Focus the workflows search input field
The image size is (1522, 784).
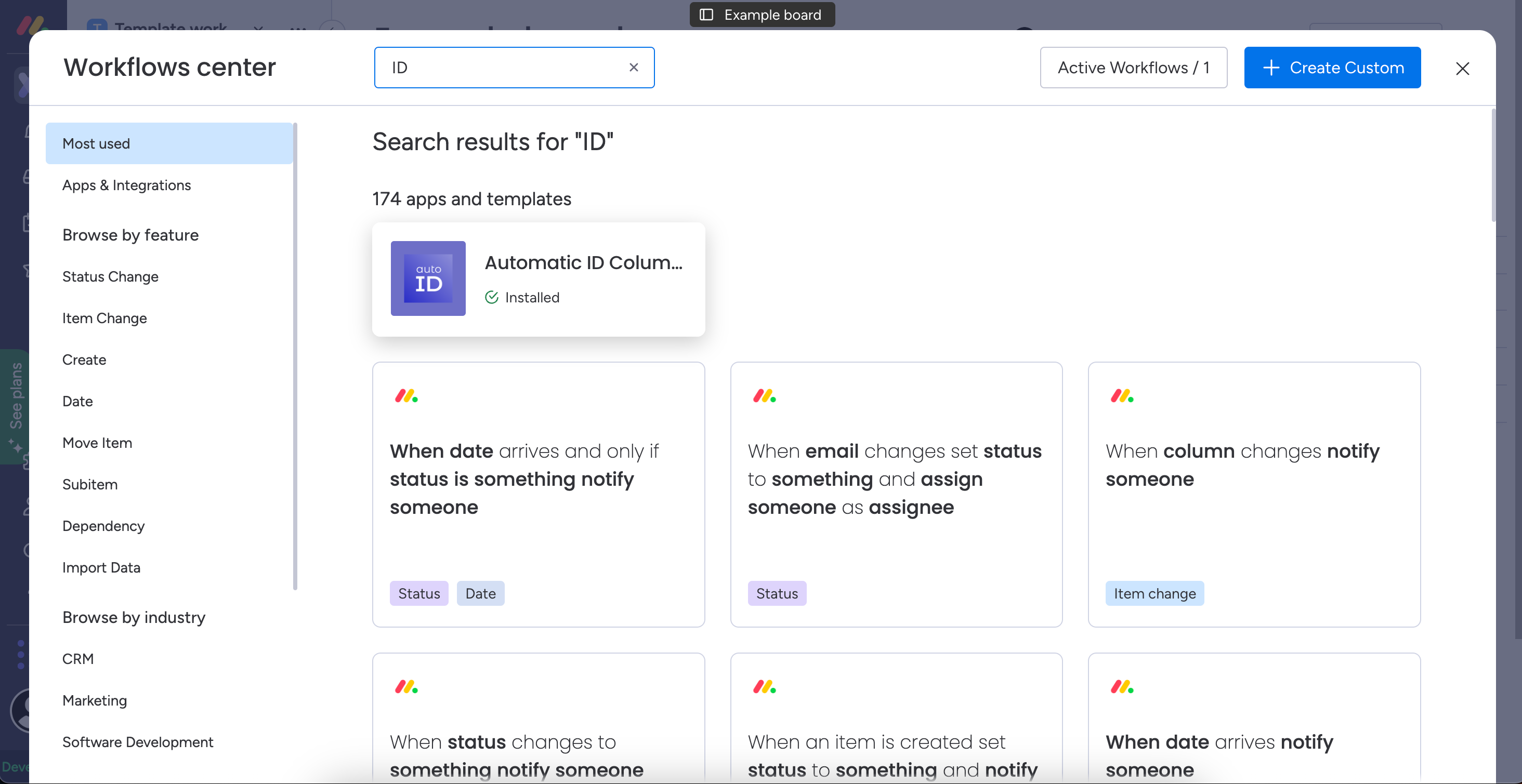point(502,68)
